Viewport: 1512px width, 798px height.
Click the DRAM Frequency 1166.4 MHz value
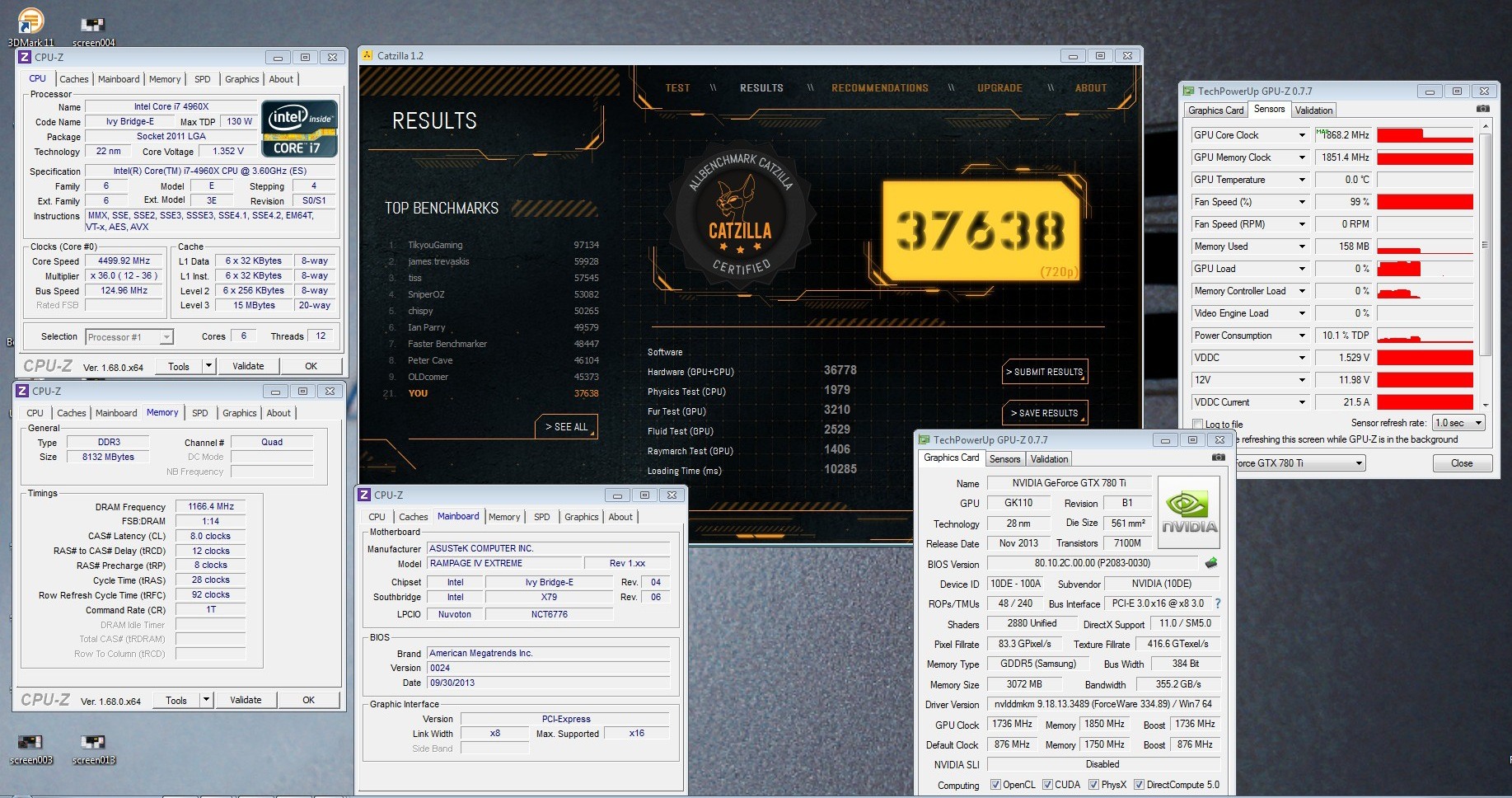pyautogui.click(x=211, y=507)
